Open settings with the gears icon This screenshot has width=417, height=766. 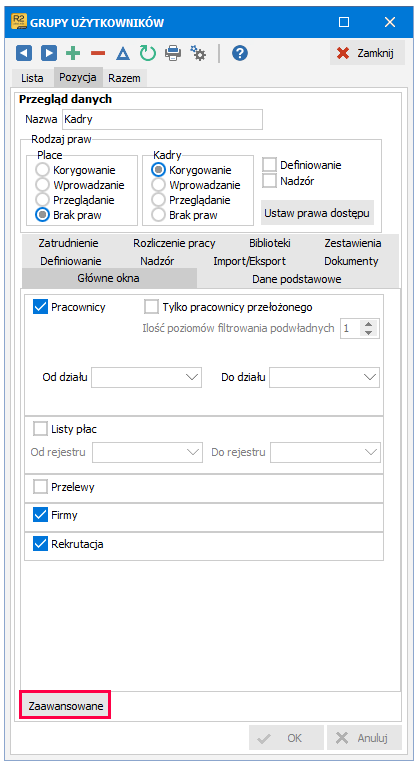coord(198,53)
